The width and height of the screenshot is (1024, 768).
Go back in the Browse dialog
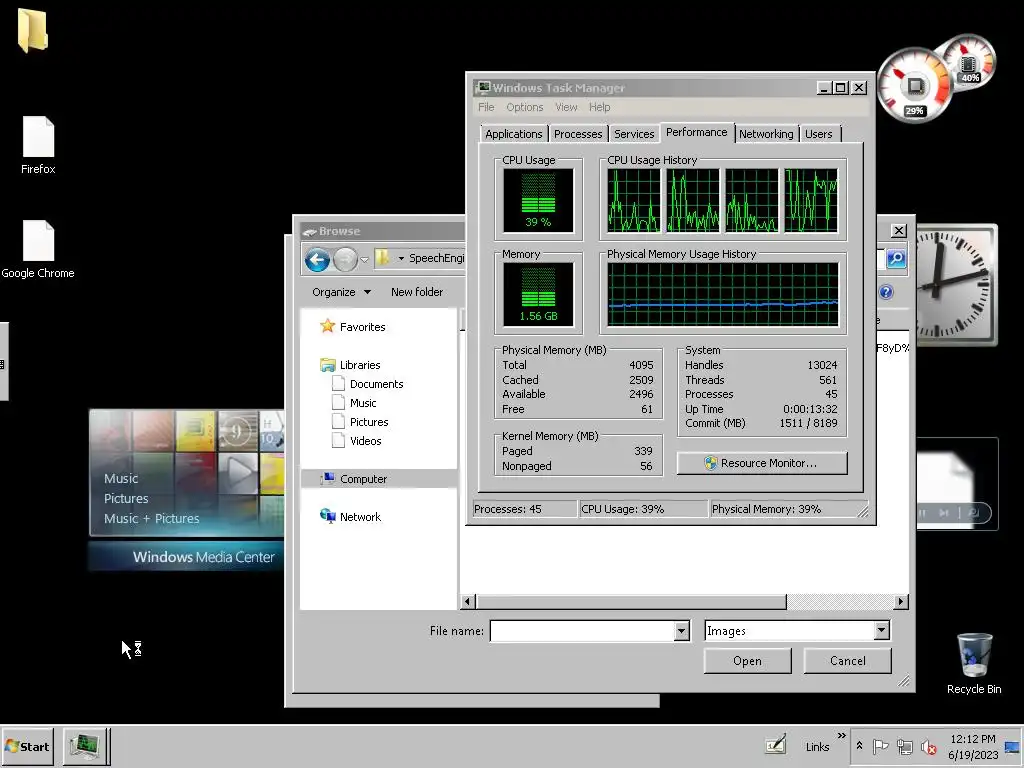point(317,260)
